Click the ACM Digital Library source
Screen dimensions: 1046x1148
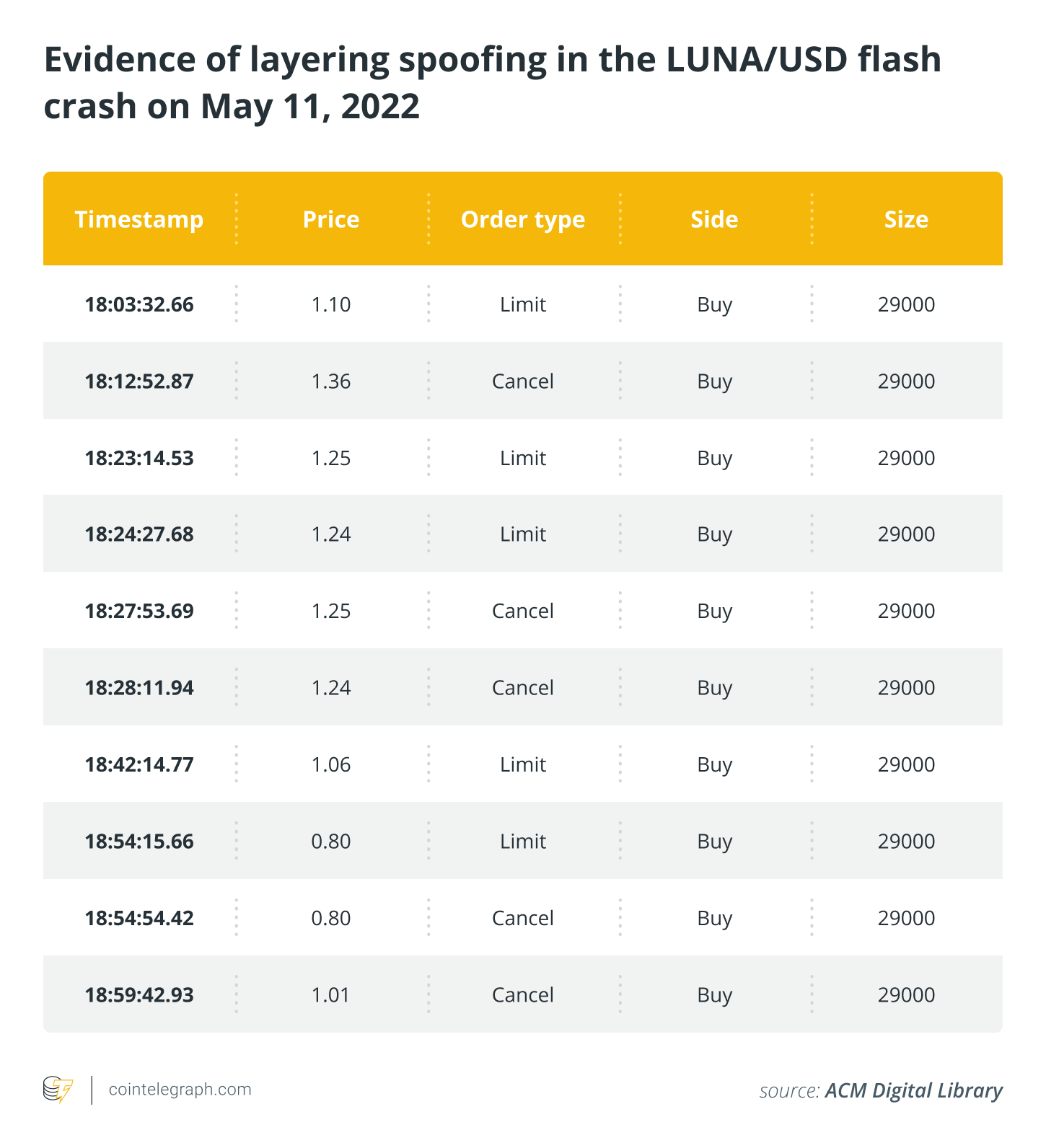(x=913, y=1090)
